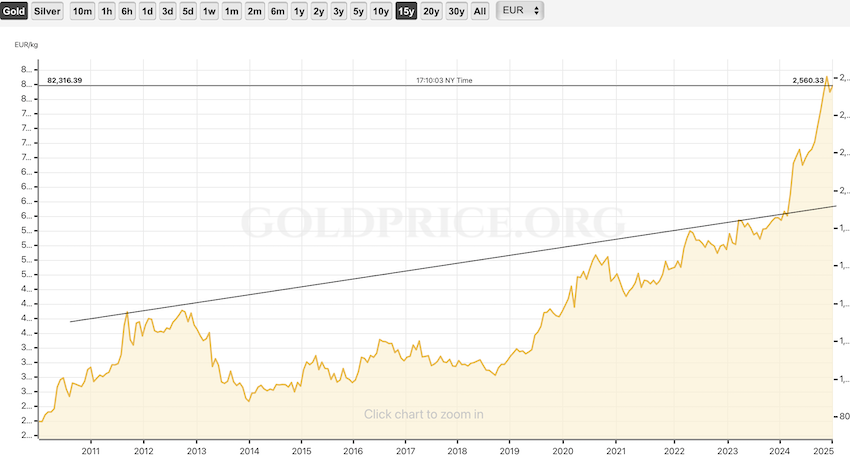Click the 2014 x-axis label
The image size is (850, 464).
click(249, 451)
